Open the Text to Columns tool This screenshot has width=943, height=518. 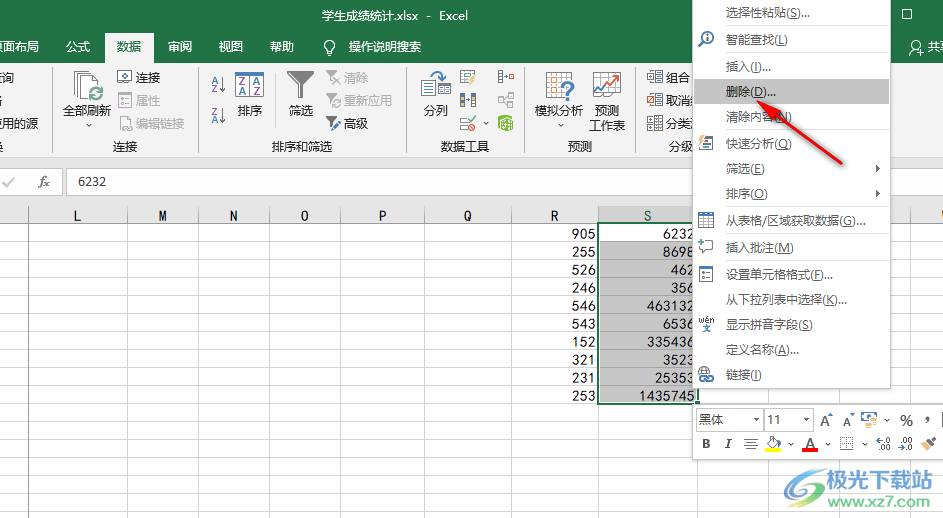coord(436,85)
